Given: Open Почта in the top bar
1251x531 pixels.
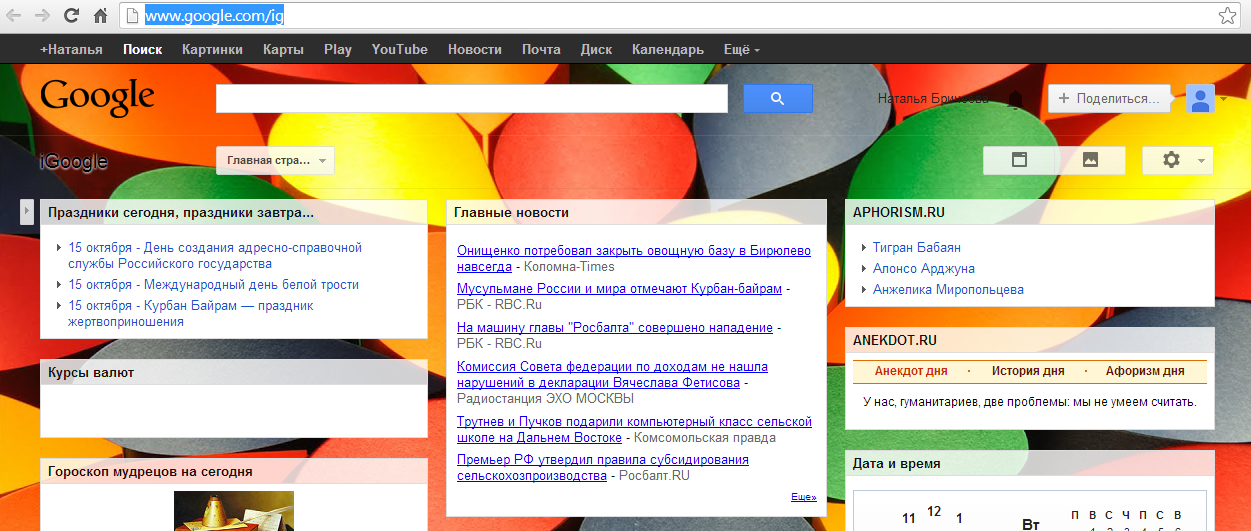Looking at the screenshot, I should tap(541, 49).
